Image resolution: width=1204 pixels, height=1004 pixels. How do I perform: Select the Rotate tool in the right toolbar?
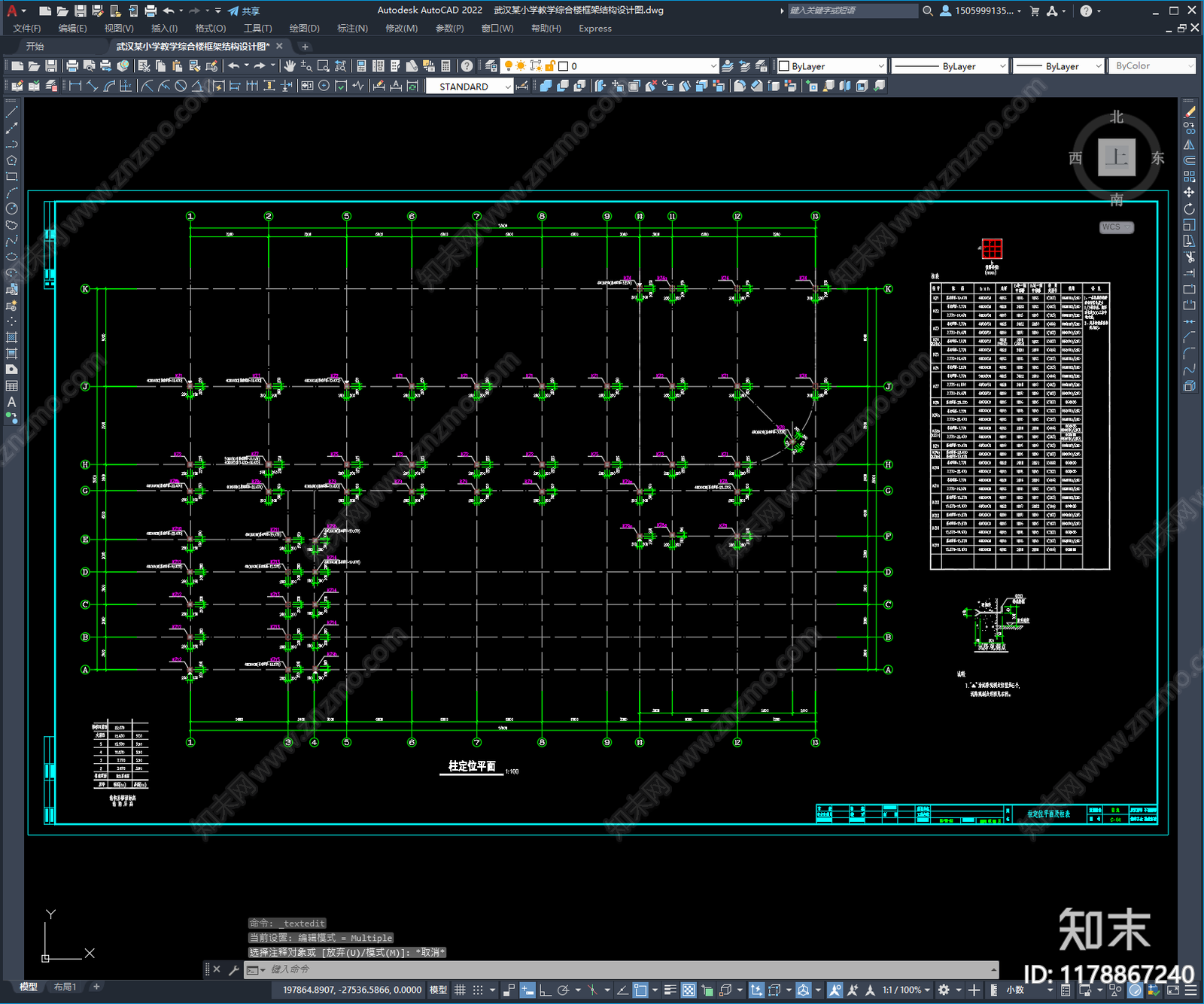click(1189, 208)
